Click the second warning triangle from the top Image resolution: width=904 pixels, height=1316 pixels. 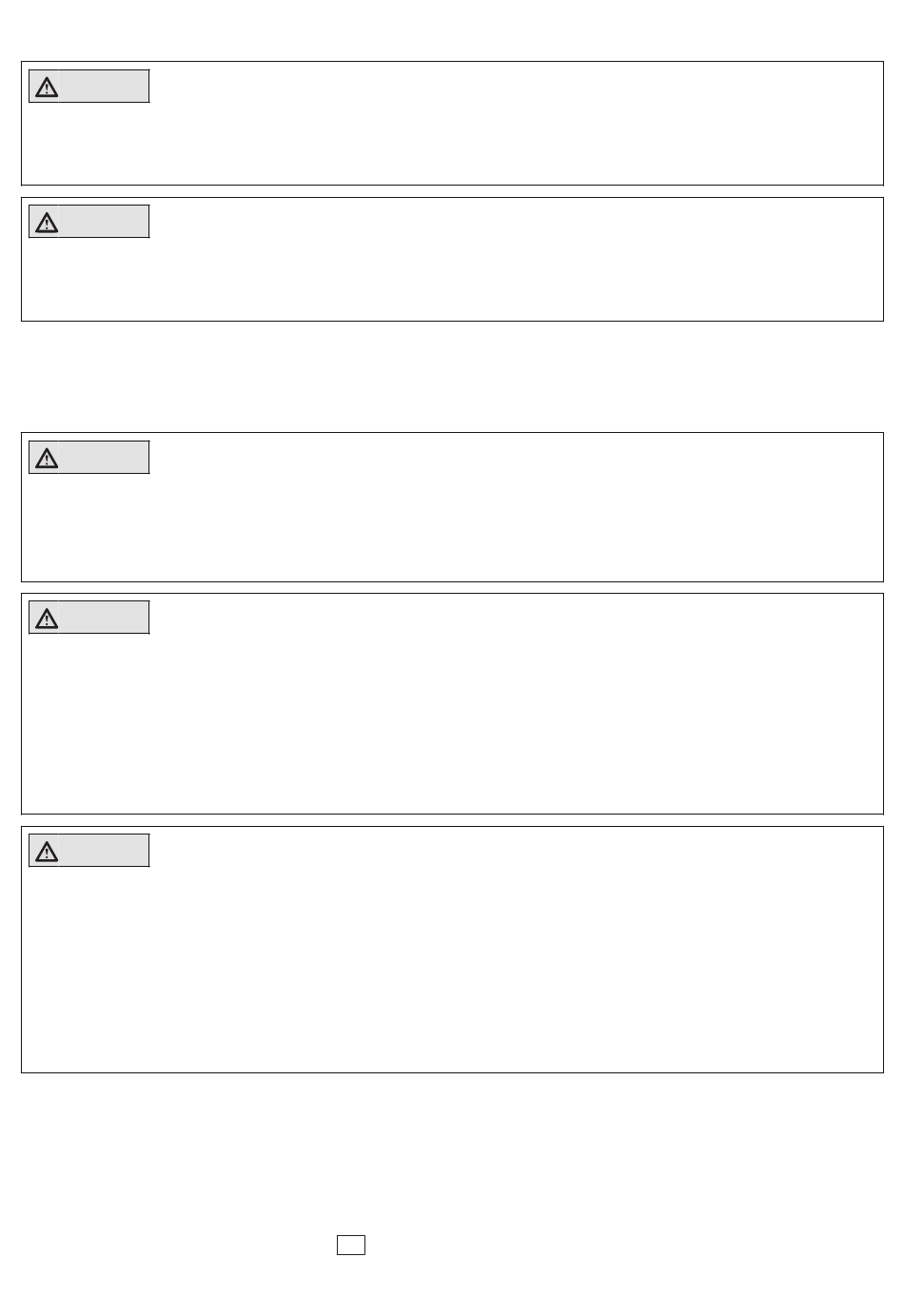[46, 223]
